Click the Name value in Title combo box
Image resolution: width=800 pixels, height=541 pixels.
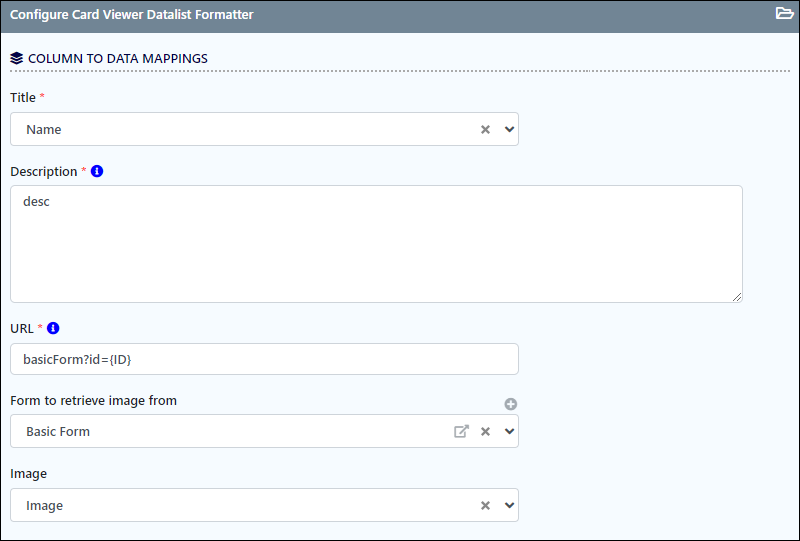(x=44, y=130)
